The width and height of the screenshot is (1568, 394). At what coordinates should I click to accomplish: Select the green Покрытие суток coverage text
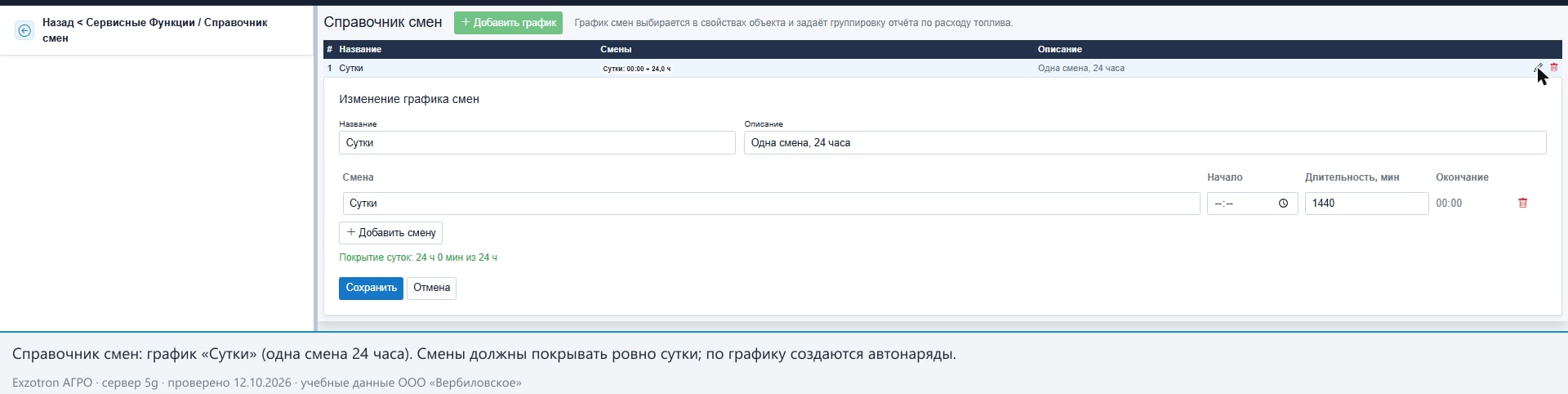417,257
